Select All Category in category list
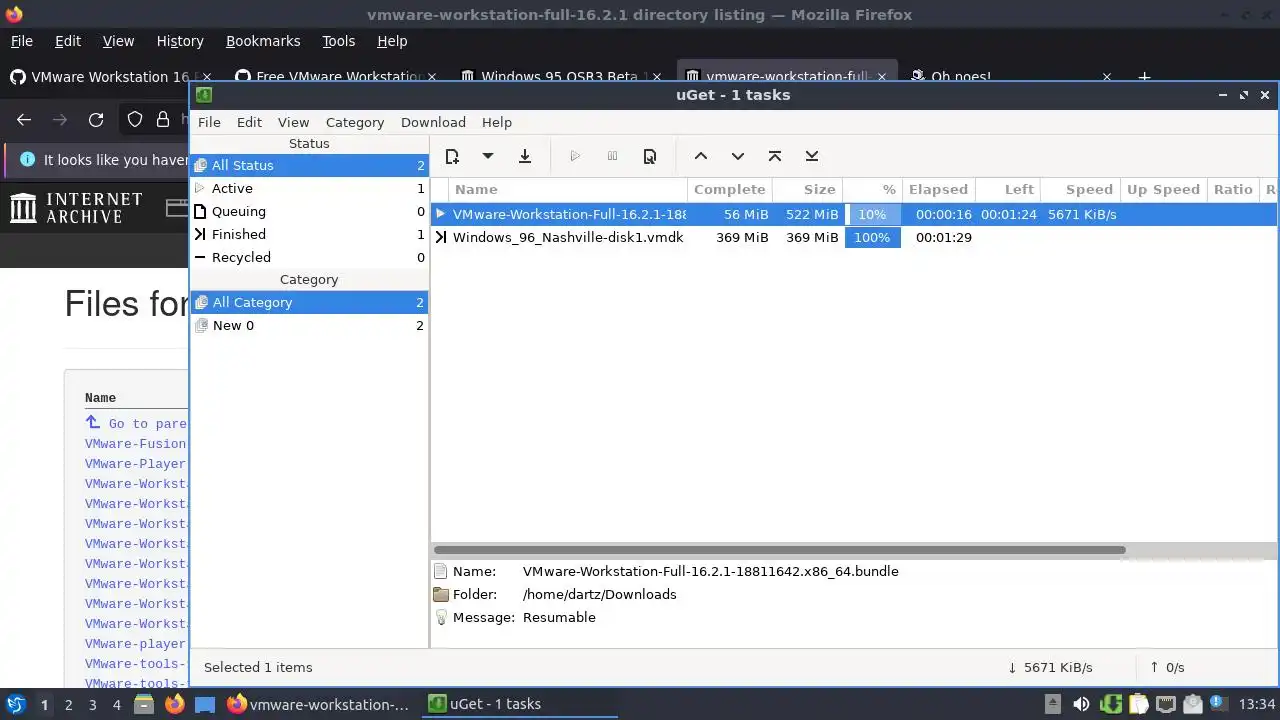This screenshot has width=1280, height=720. click(309, 302)
